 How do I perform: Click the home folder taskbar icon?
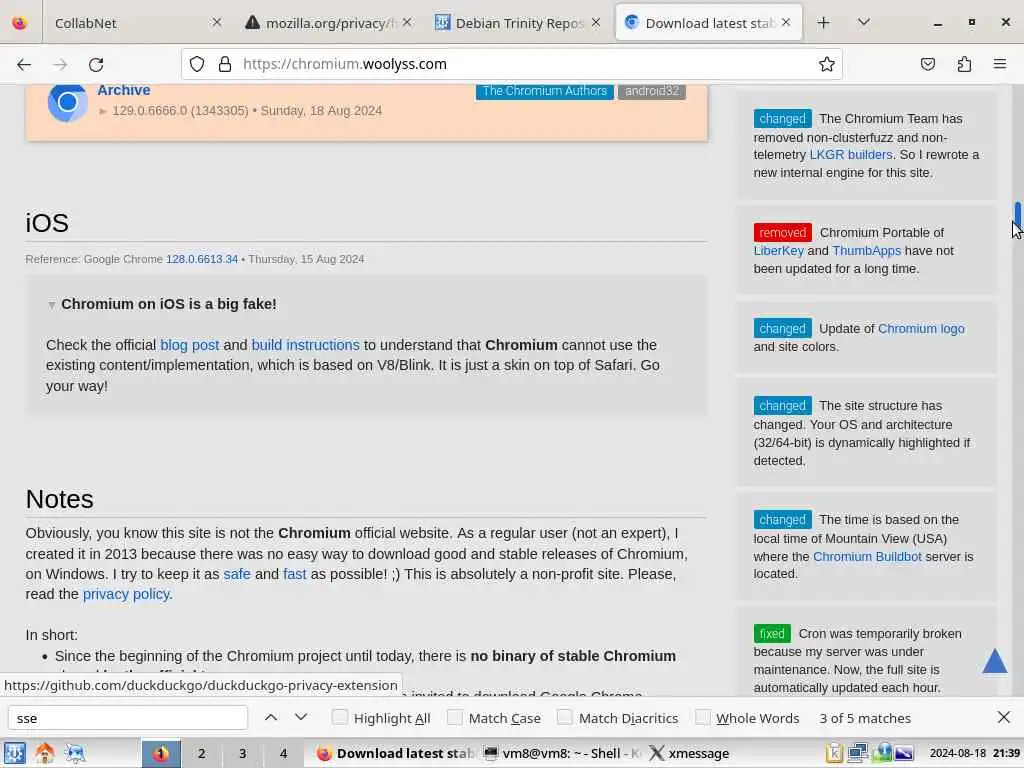coord(44,753)
